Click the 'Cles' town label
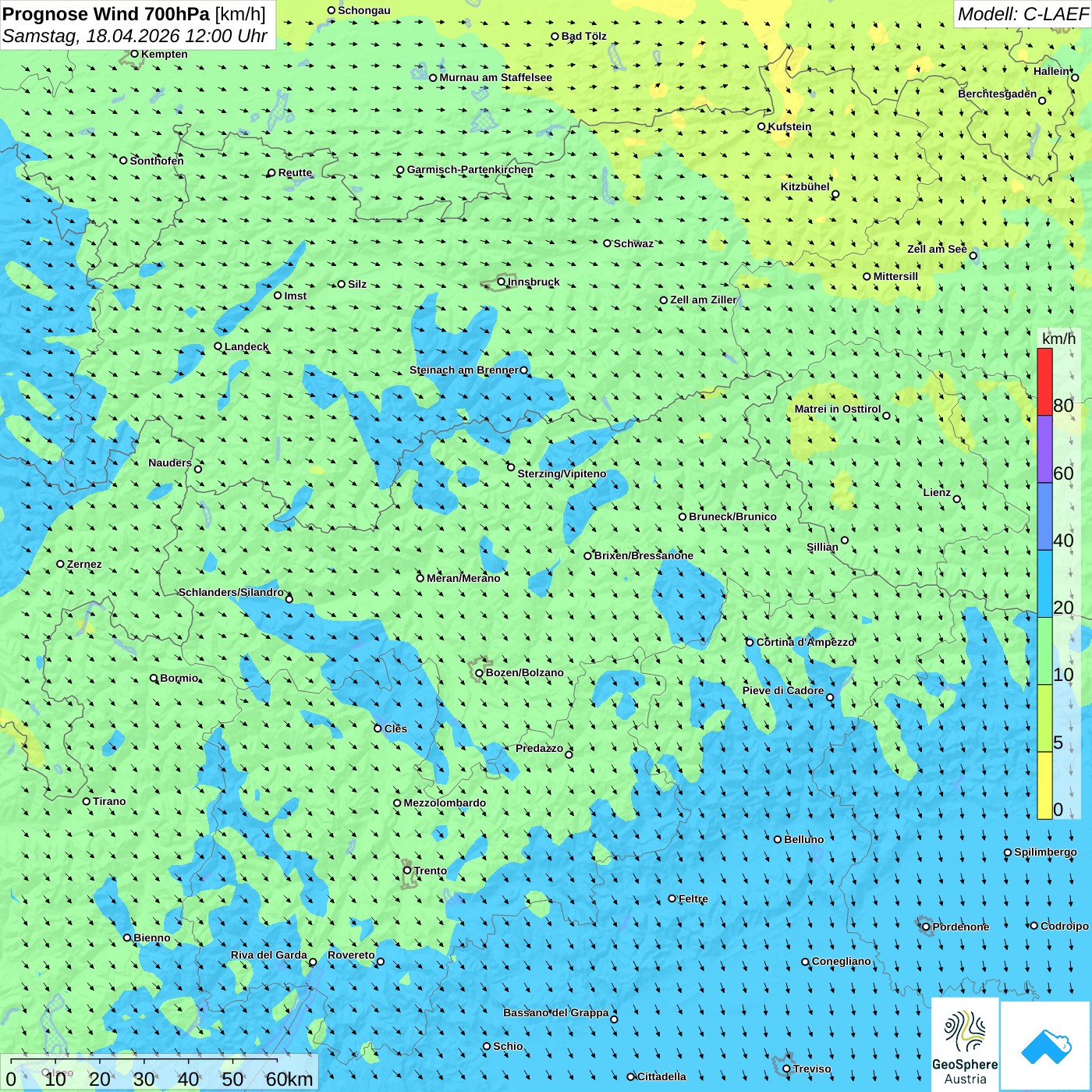This screenshot has height=1092, width=1092. 395,729
